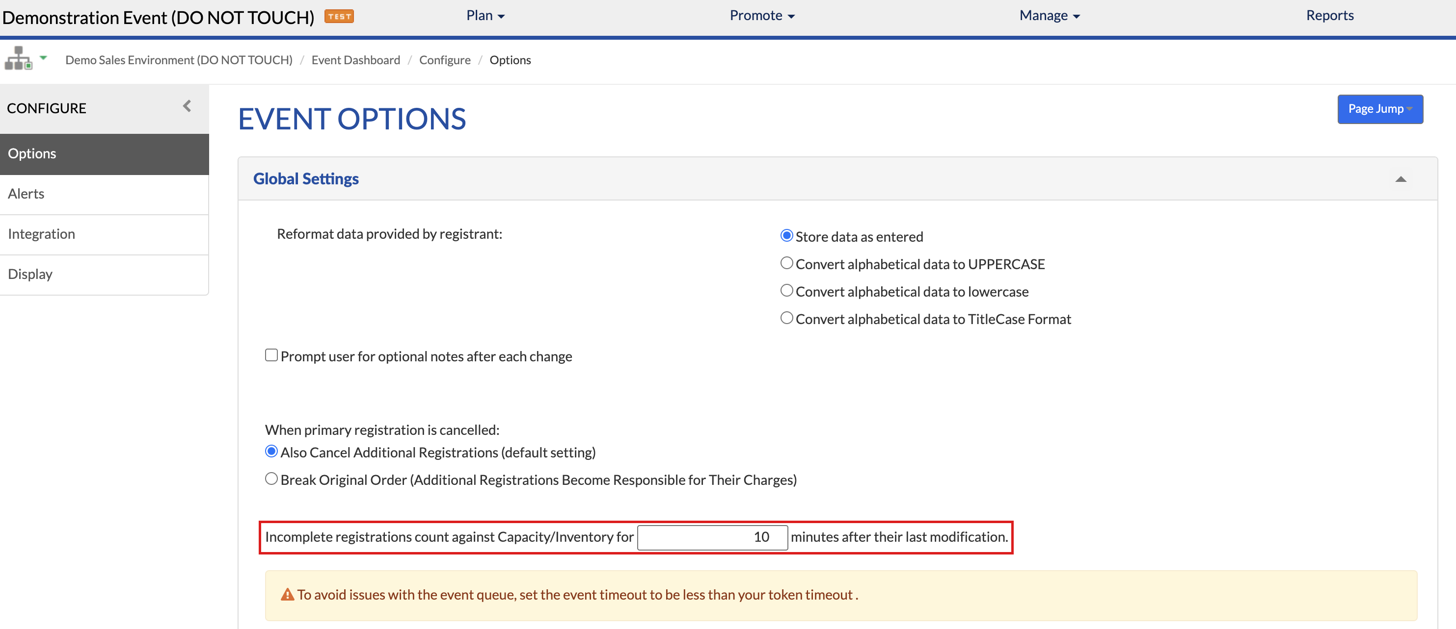Click 'When primary registration is cancelled' label
Image resolution: width=1456 pixels, height=629 pixels.
tap(382, 430)
